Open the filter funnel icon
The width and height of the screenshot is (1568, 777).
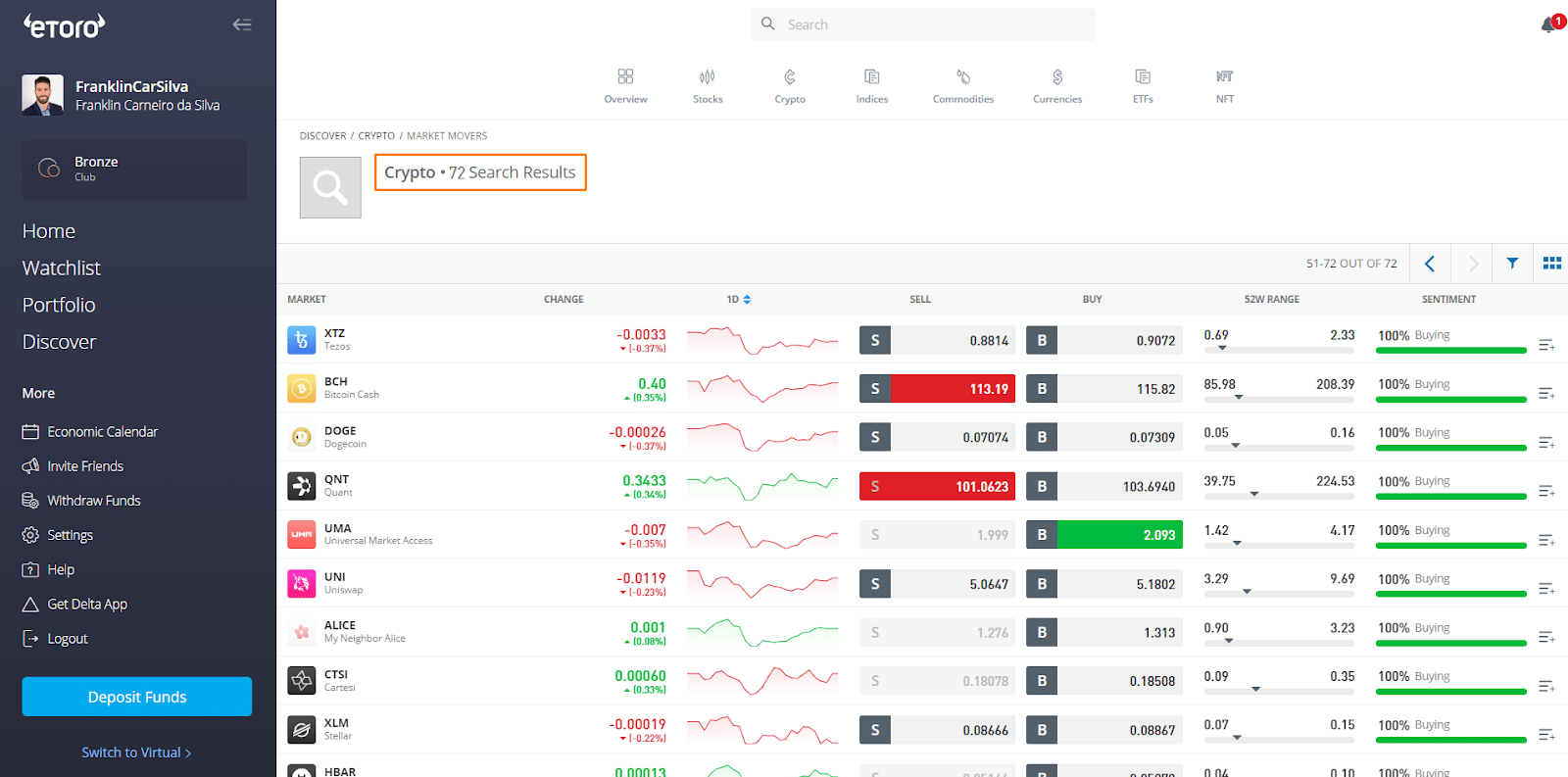tap(1512, 263)
